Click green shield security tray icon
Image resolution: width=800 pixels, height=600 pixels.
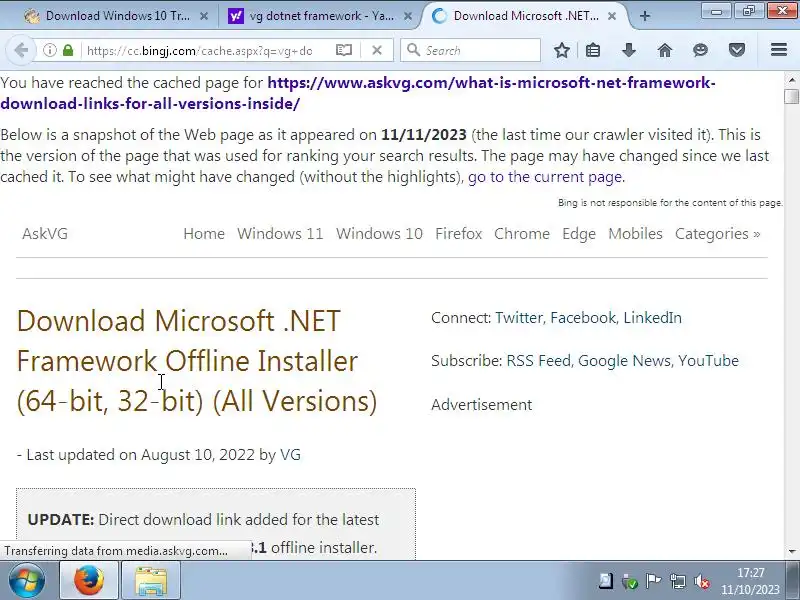[630, 581]
